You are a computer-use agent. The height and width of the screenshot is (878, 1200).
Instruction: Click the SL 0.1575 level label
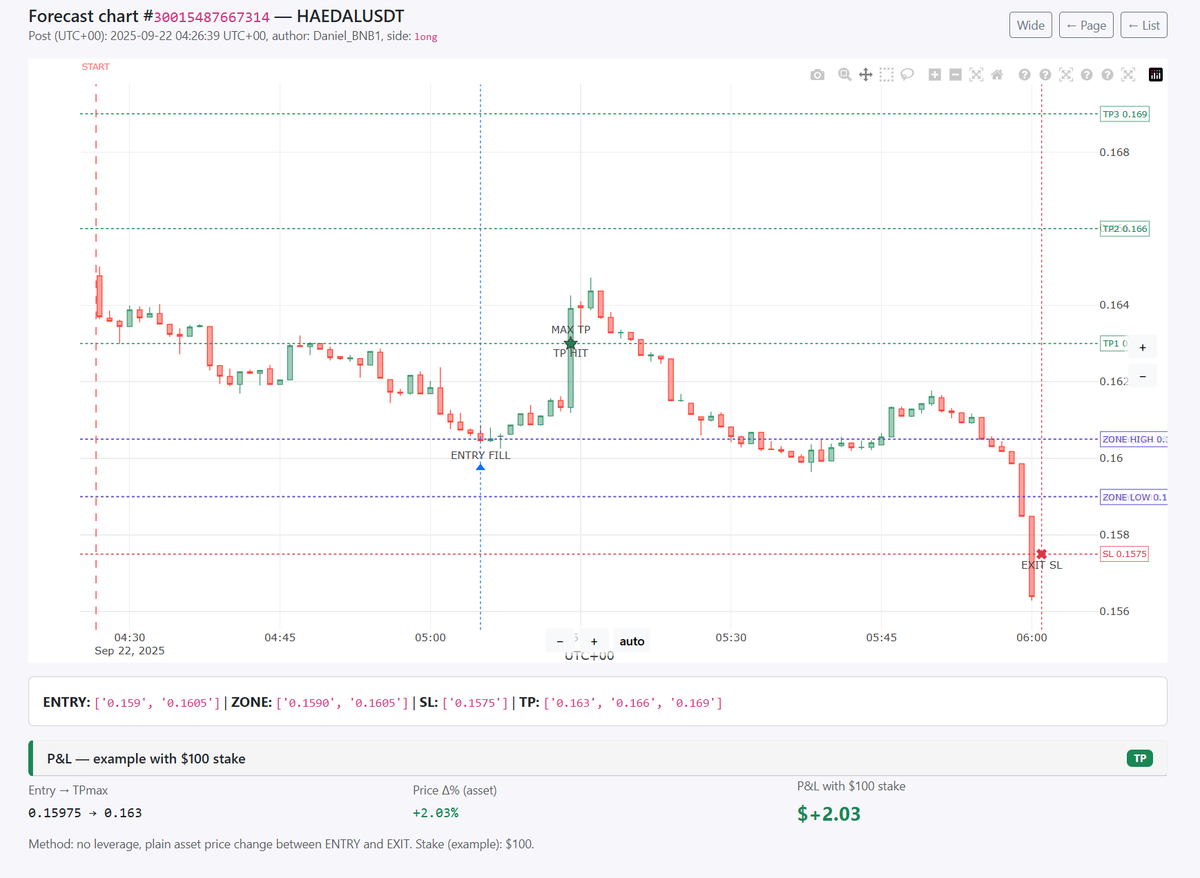[1124, 554]
